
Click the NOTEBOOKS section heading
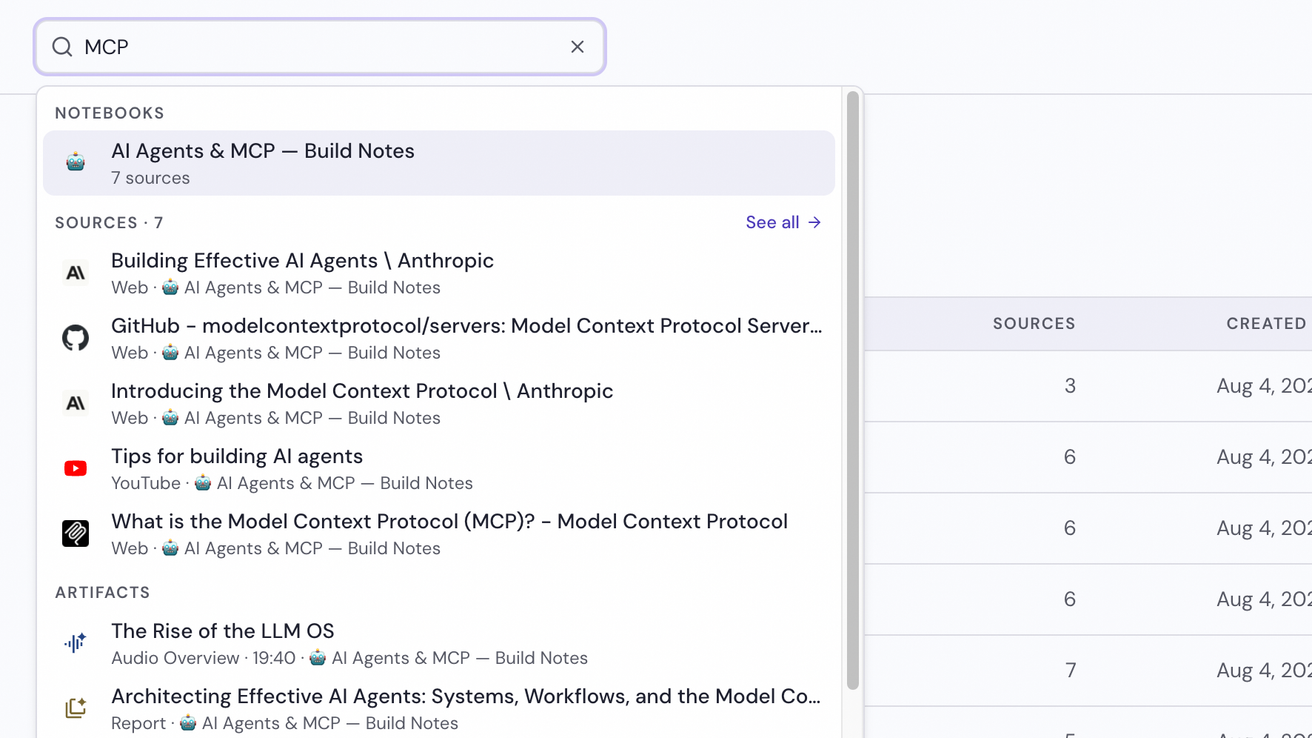coord(110,113)
